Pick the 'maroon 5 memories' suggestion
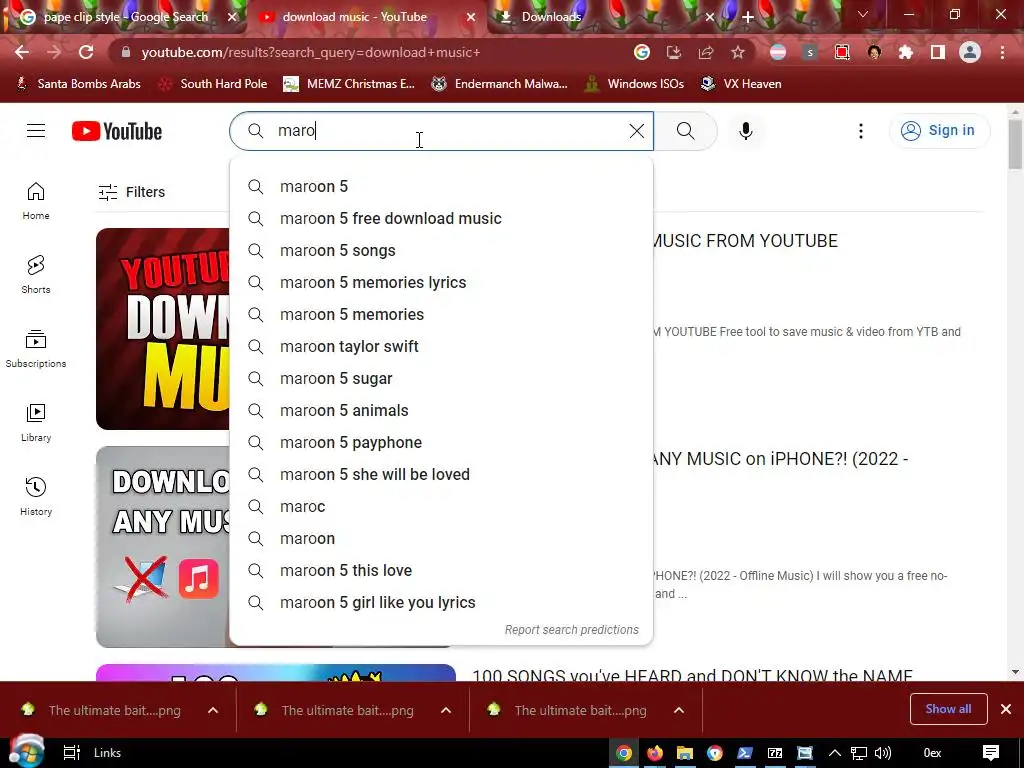This screenshot has height=768, width=1024. (441, 315)
